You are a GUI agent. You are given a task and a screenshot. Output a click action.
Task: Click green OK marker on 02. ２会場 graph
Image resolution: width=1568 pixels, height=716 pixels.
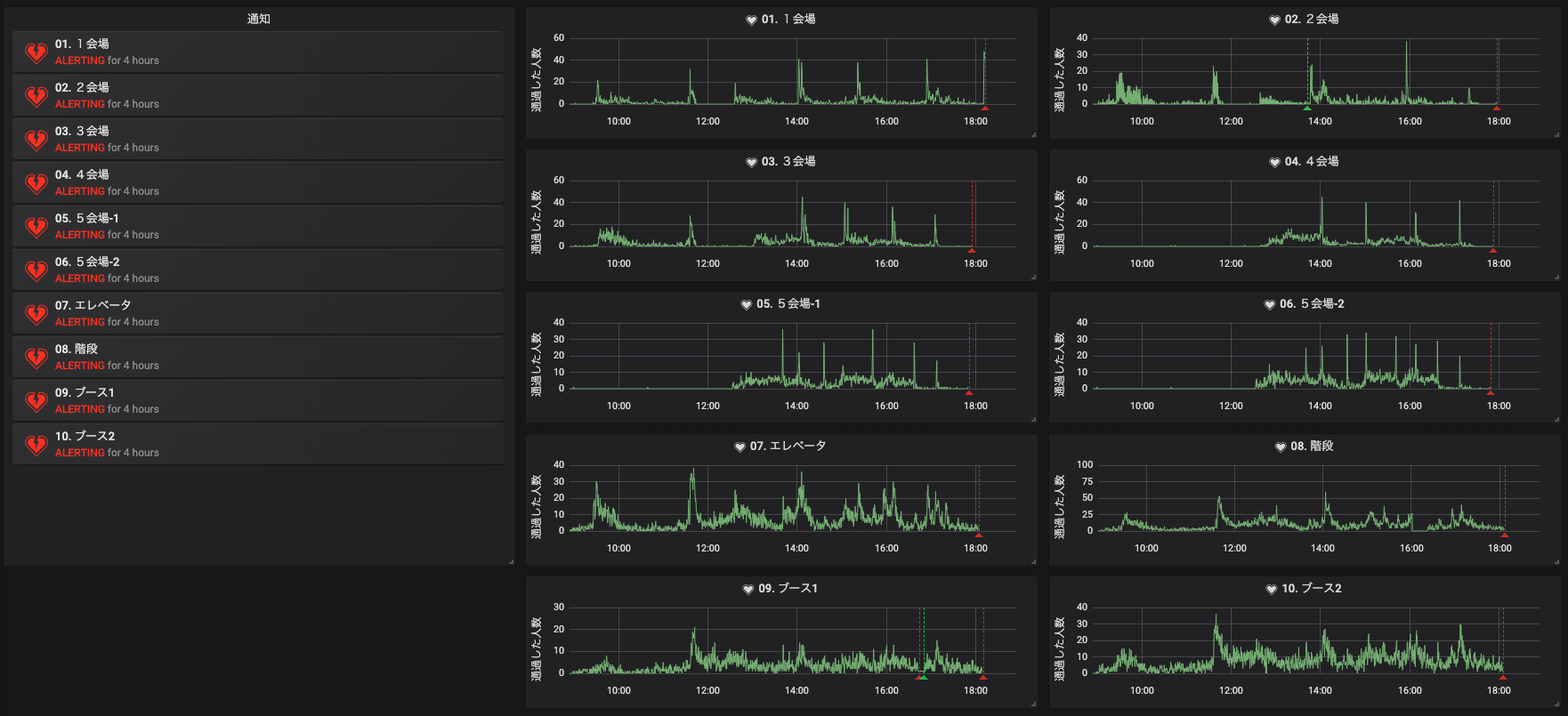pos(1307,108)
